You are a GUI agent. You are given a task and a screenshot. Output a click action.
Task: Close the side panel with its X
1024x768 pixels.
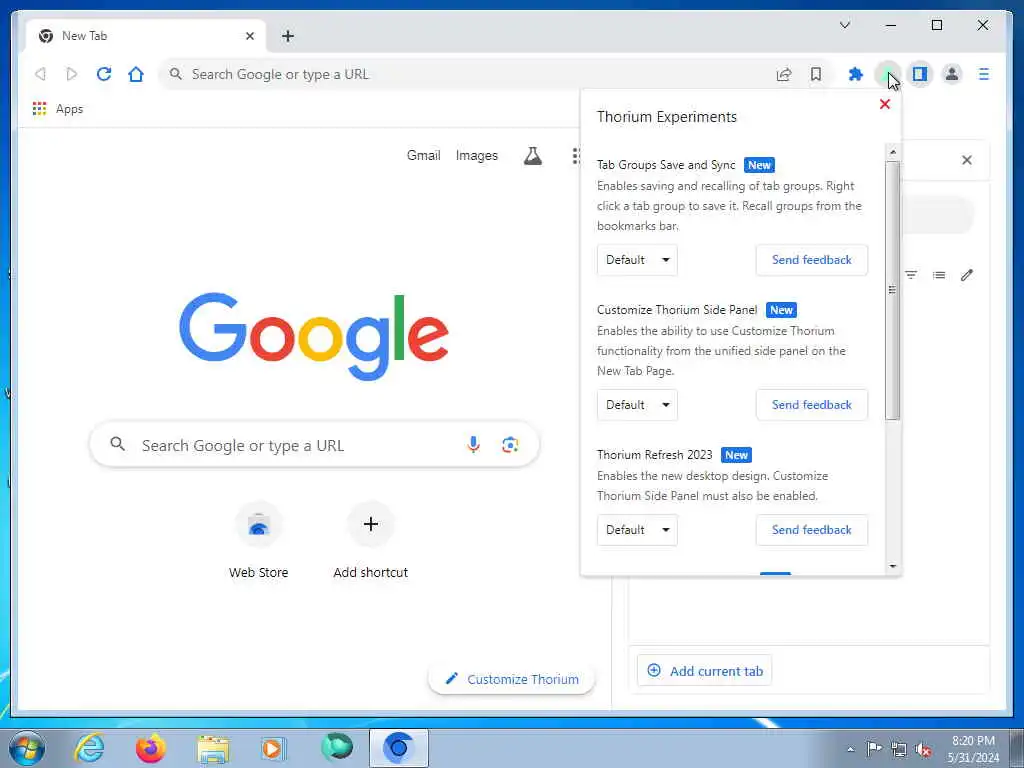[967, 160]
